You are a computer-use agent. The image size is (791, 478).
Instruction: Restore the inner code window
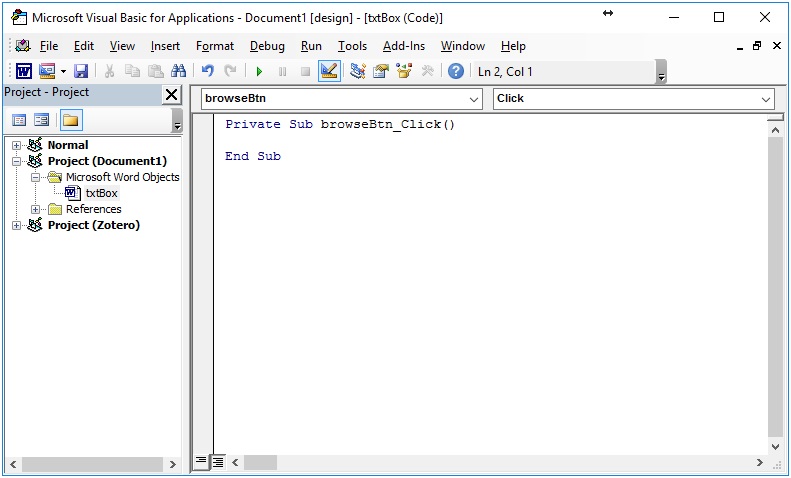click(757, 46)
